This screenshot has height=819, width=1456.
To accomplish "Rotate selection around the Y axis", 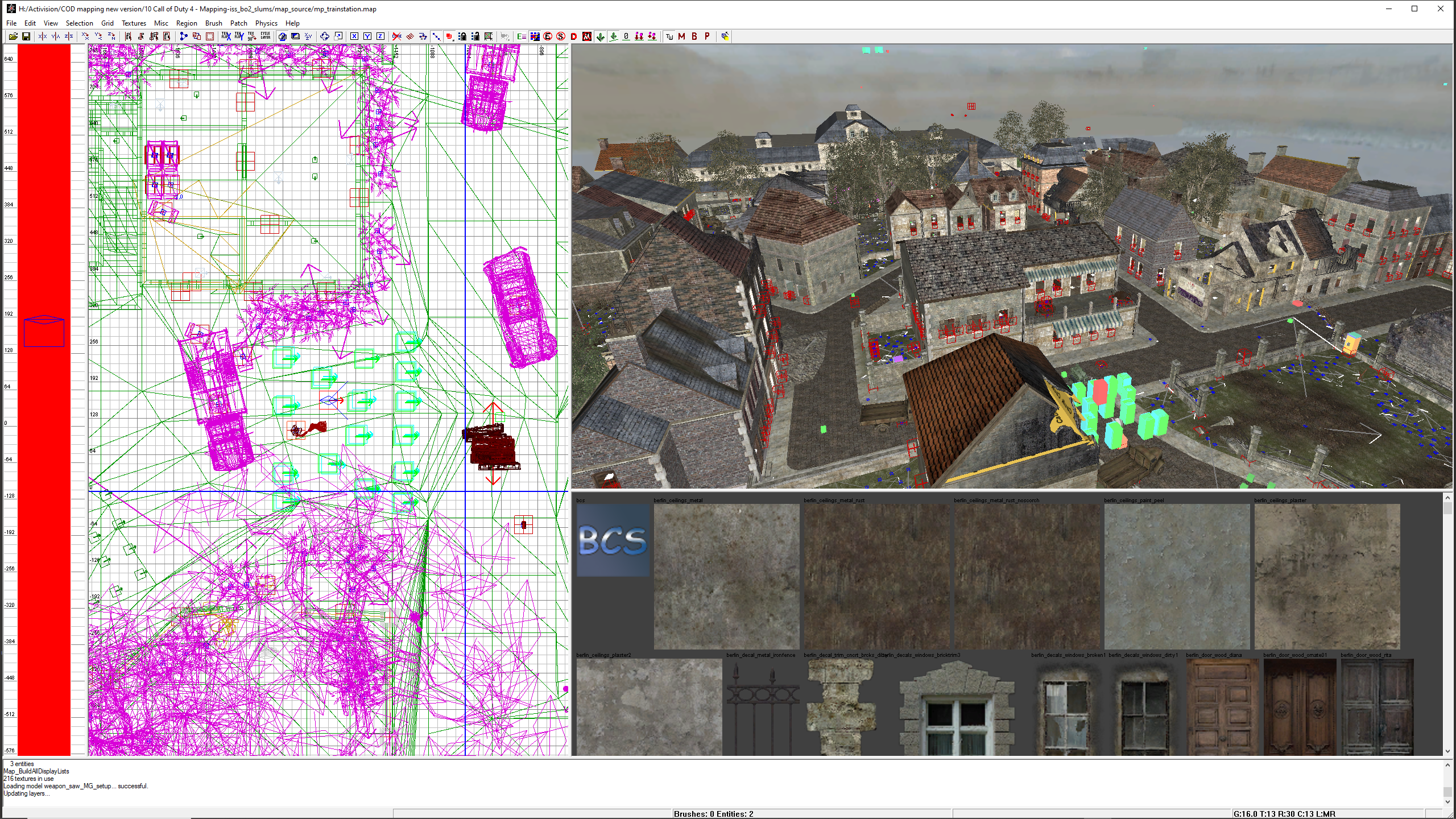I will (98, 36).
